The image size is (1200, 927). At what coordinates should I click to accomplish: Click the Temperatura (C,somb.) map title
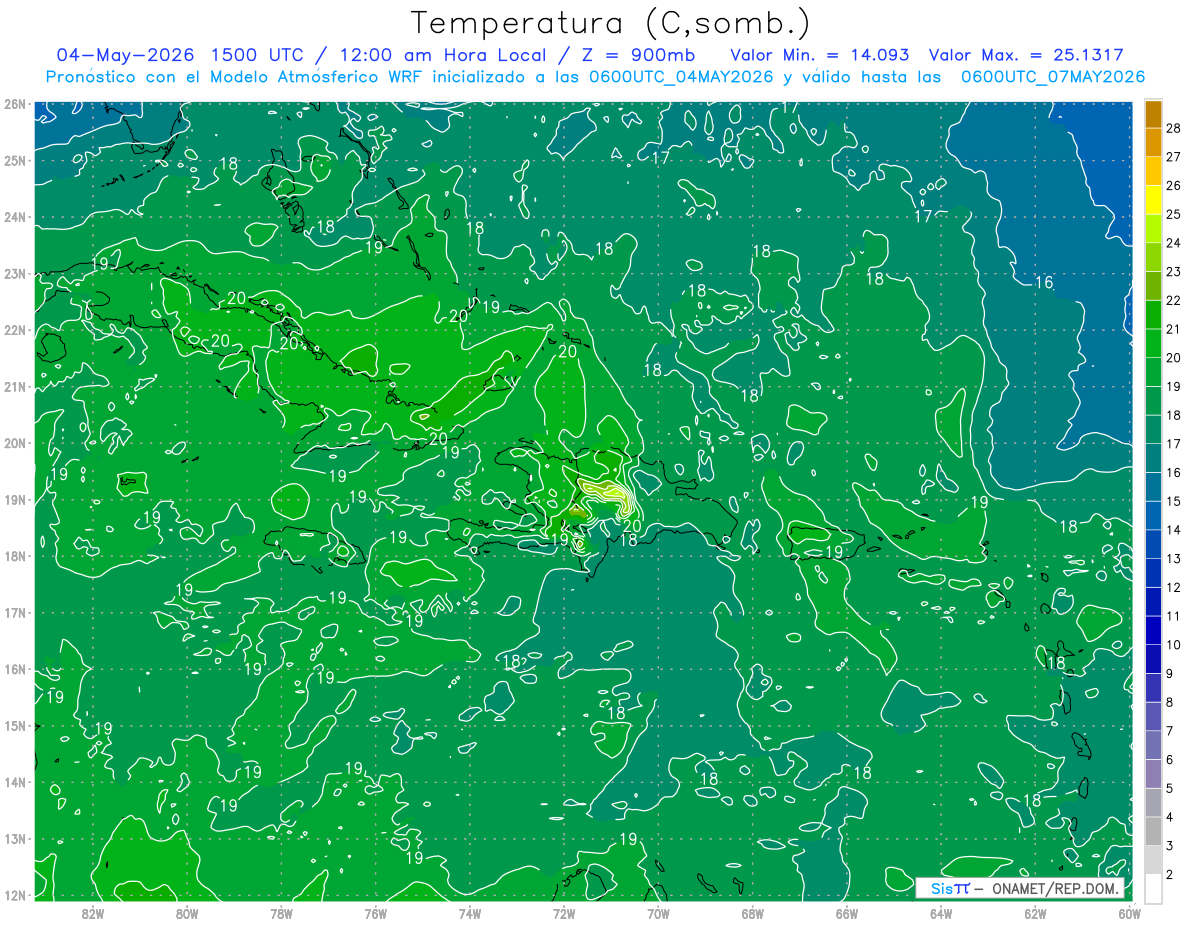click(611, 23)
